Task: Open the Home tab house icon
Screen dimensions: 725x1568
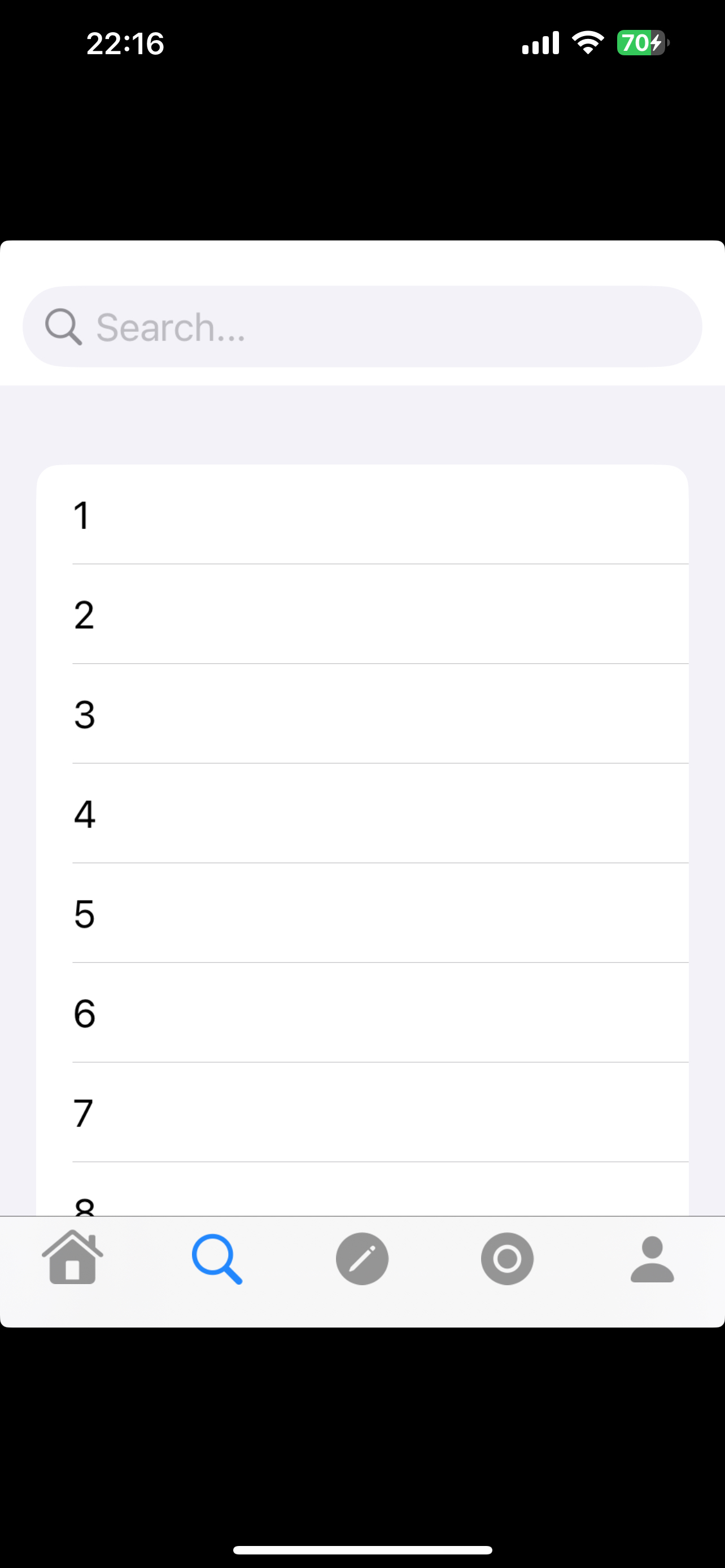Action: [72, 1258]
